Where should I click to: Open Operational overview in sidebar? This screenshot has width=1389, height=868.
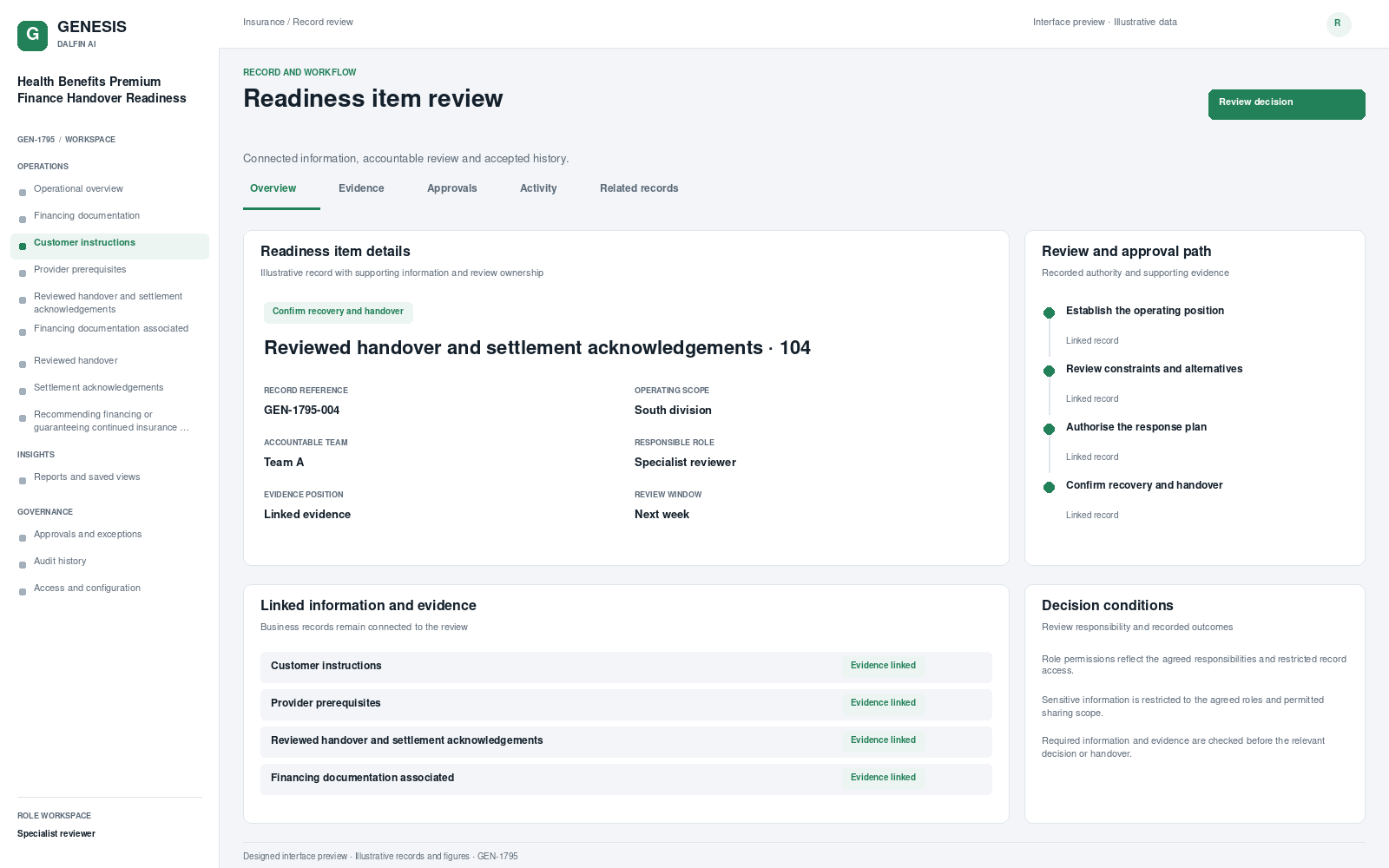tap(109, 189)
